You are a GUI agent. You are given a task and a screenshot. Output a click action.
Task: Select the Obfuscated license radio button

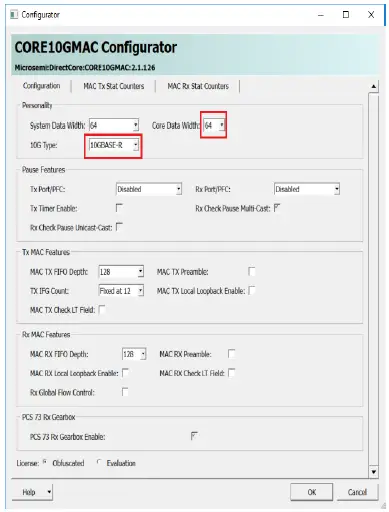pos(45,462)
